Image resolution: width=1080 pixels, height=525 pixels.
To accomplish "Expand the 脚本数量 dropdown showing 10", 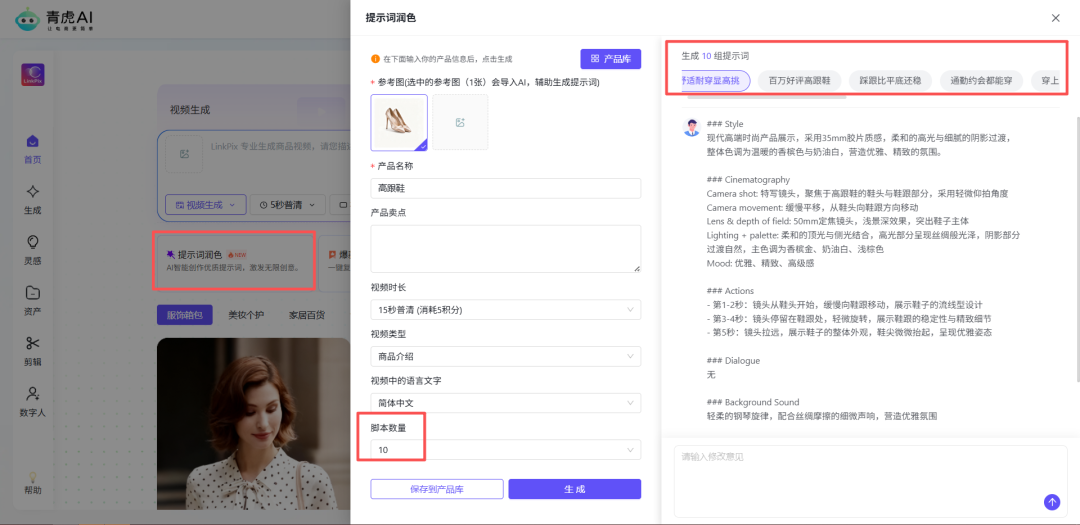I will point(505,450).
